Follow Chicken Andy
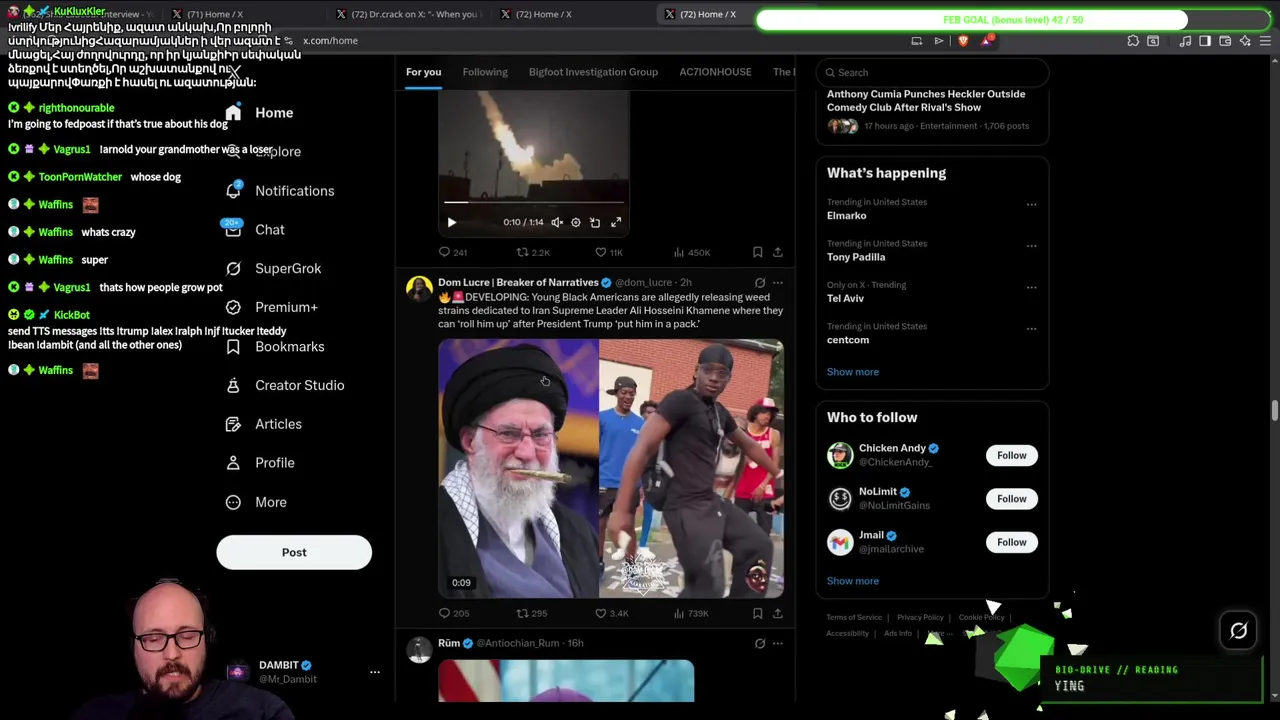The height and width of the screenshot is (720, 1280). click(x=1011, y=455)
